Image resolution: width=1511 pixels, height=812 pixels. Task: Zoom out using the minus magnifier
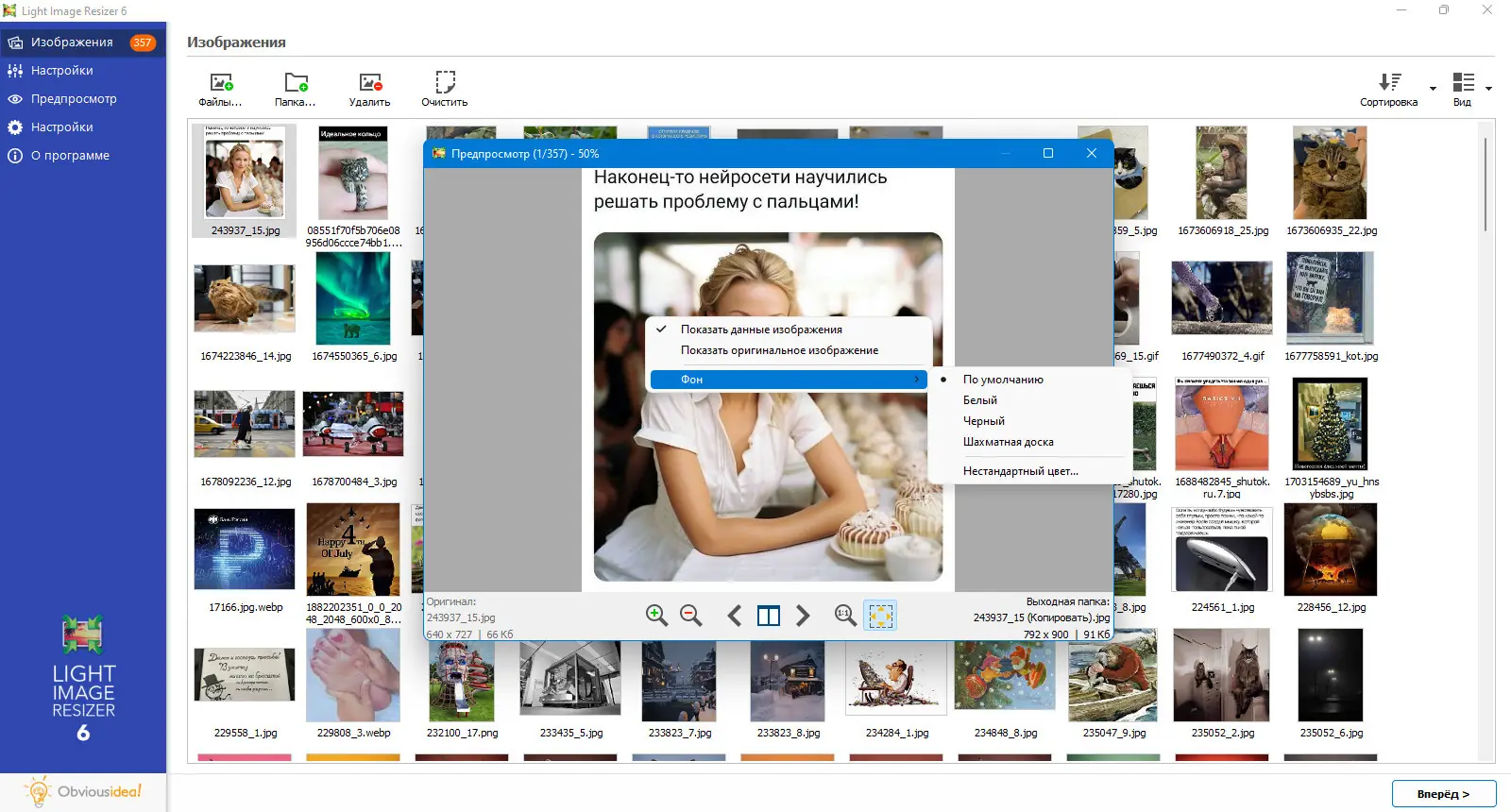pos(691,616)
